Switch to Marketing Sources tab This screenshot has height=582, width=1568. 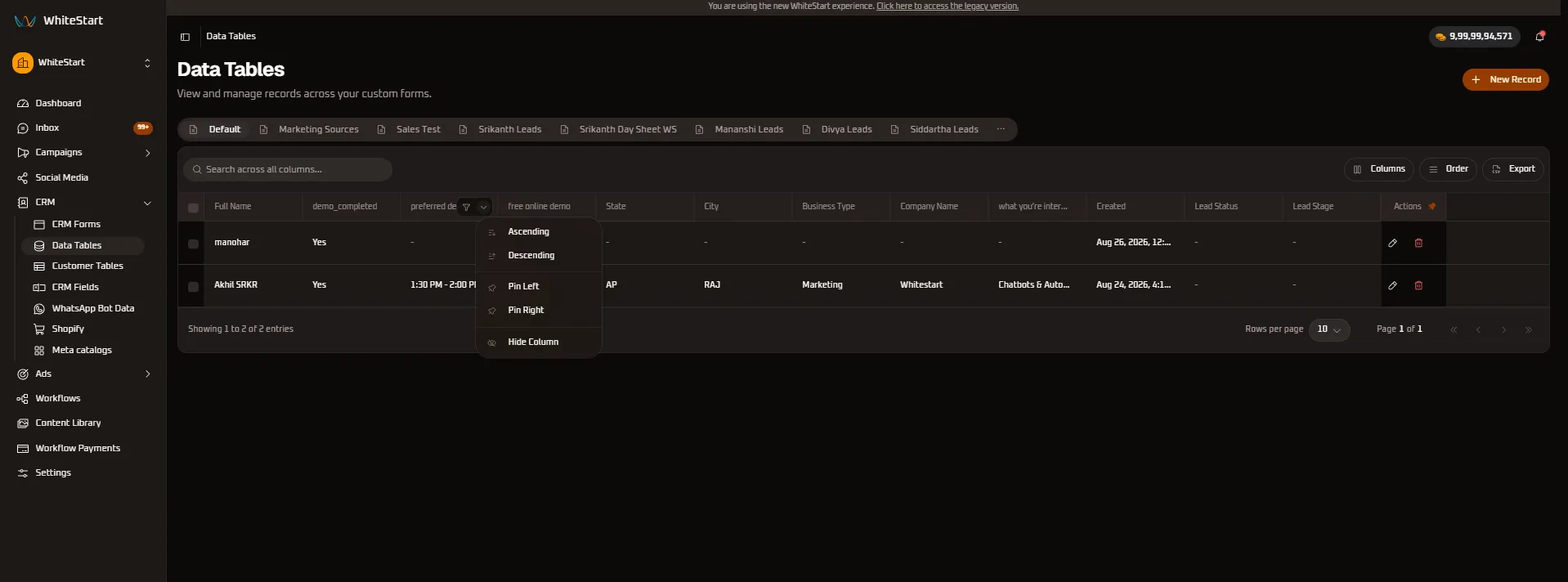point(309,129)
